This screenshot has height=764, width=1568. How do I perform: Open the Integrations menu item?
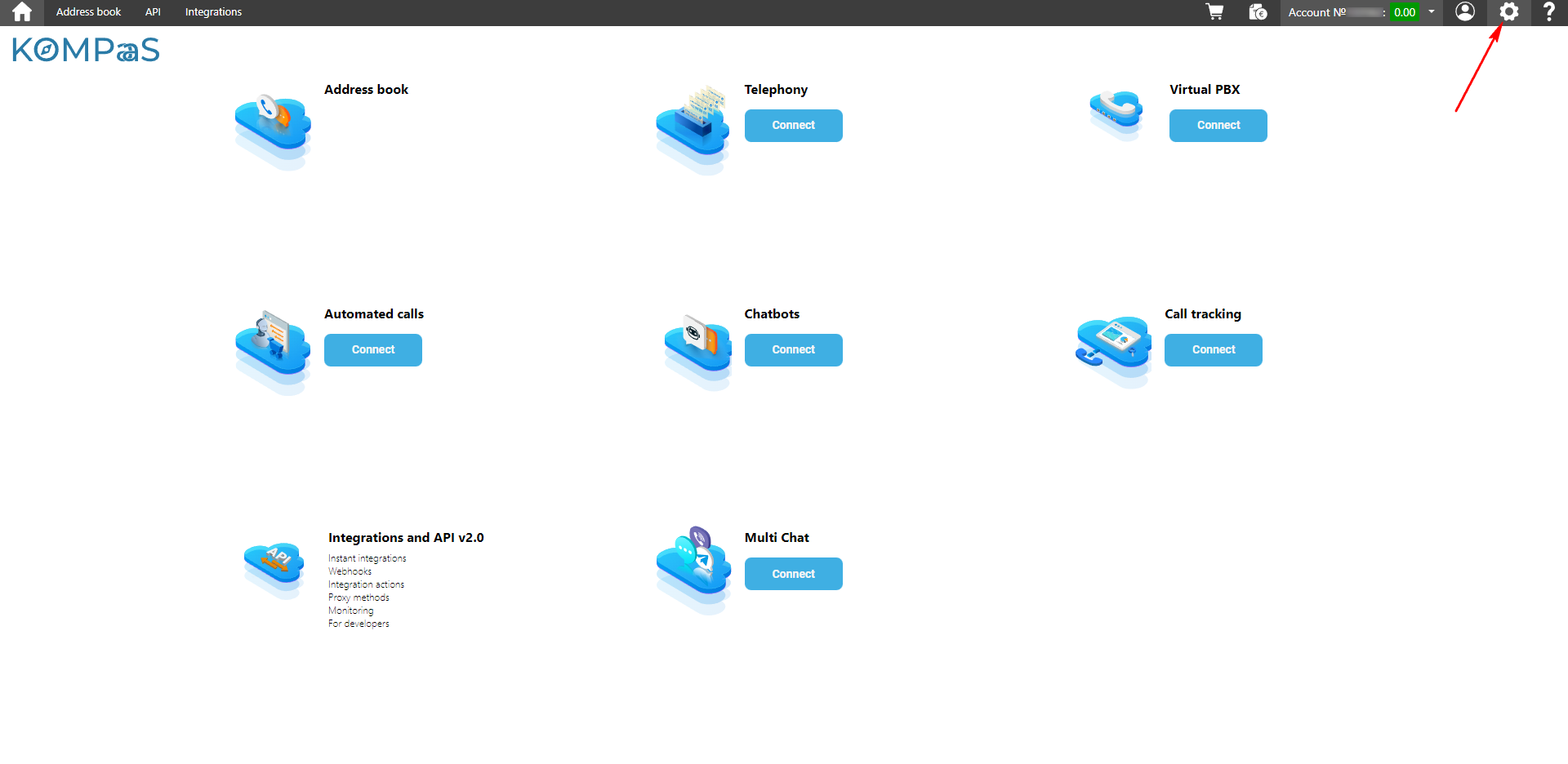[x=213, y=12]
